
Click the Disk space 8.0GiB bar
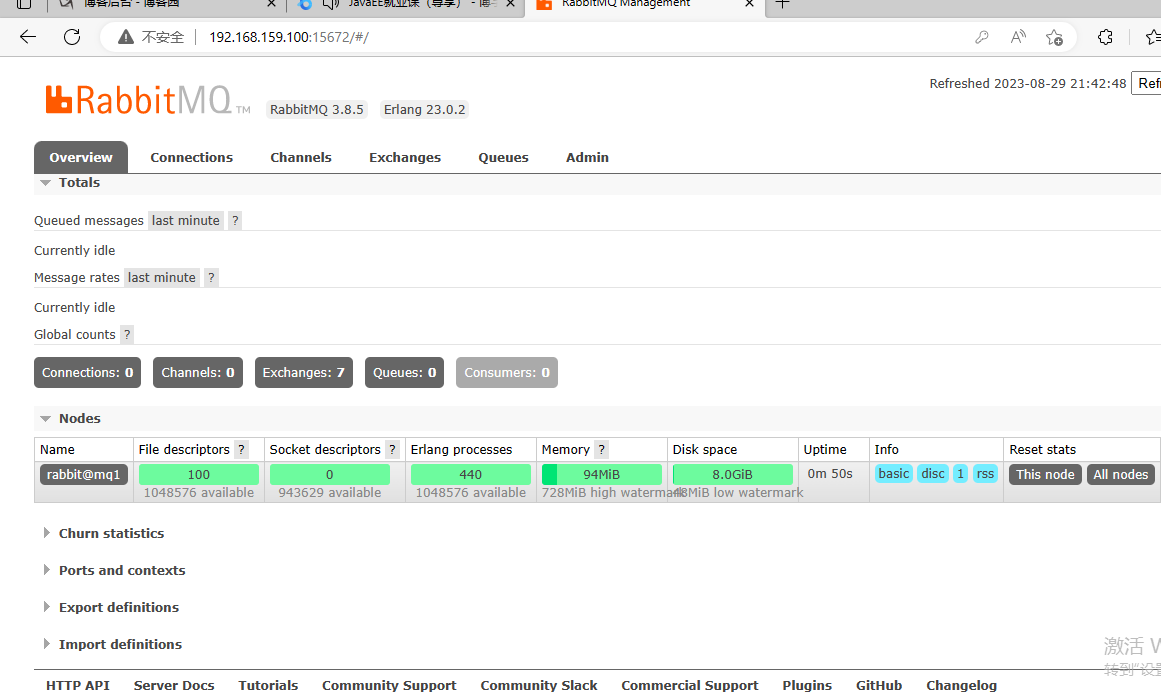click(x=732, y=474)
